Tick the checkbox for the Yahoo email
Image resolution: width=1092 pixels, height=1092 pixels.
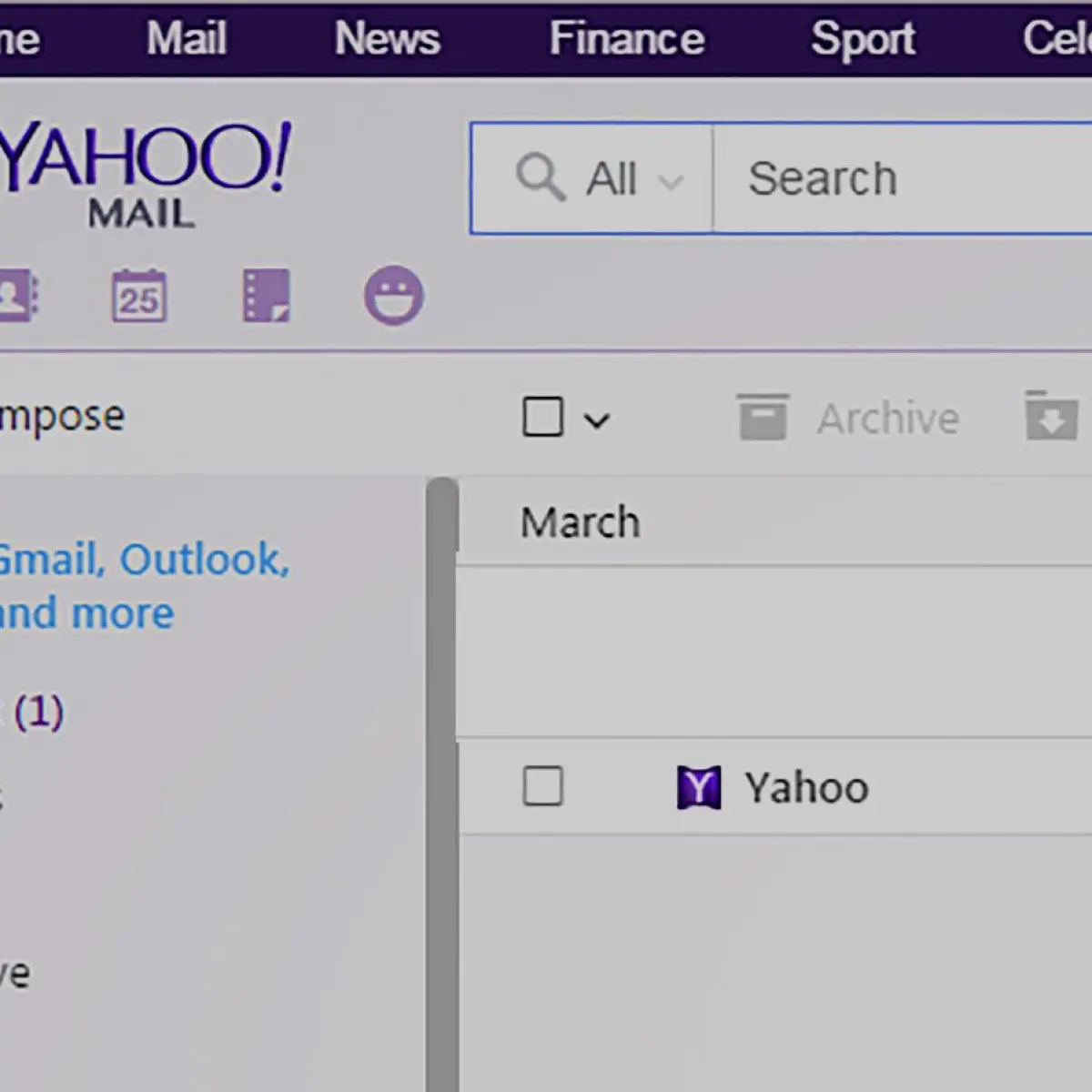(x=543, y=786)
